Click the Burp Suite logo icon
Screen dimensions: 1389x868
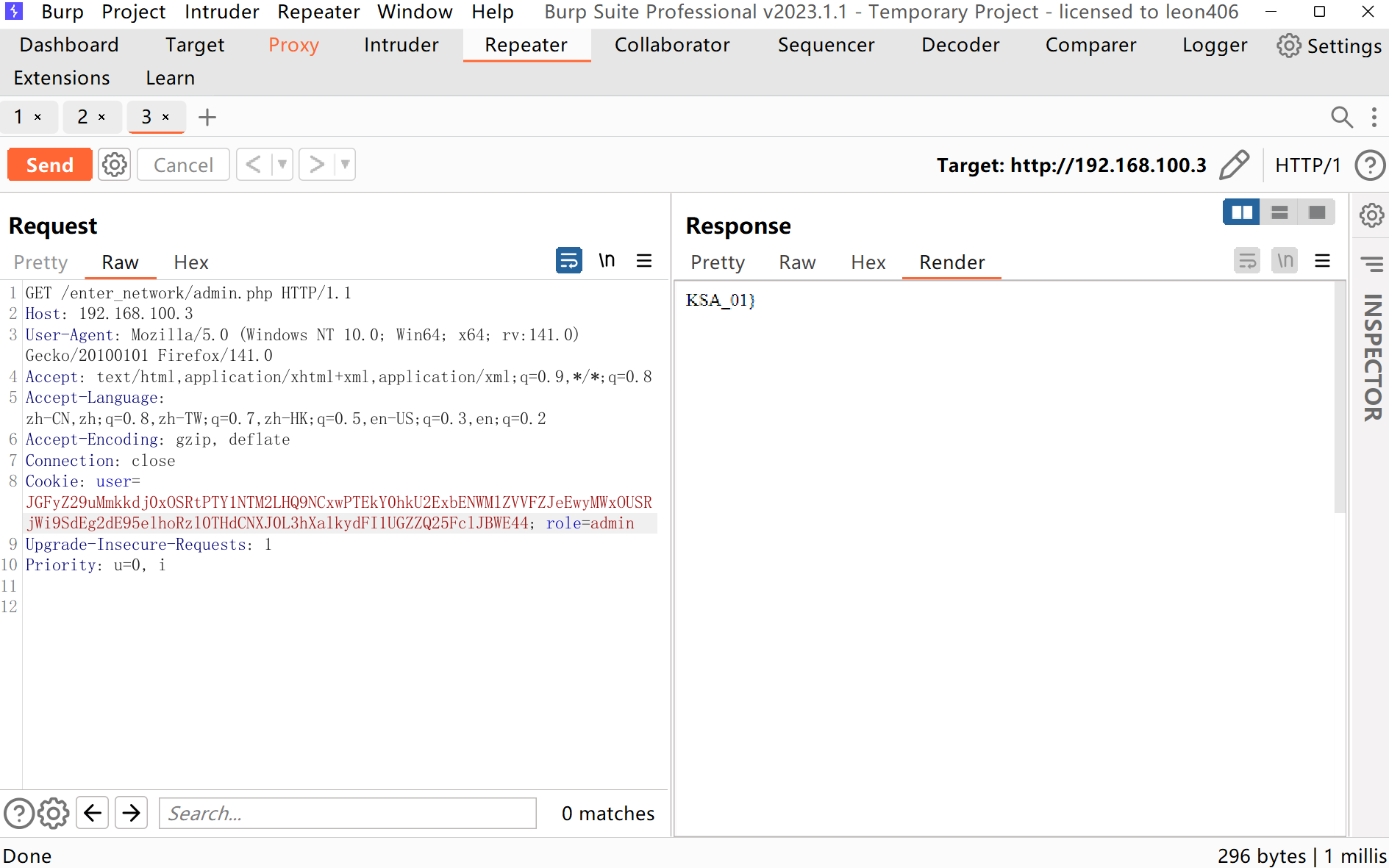[13, 12]
